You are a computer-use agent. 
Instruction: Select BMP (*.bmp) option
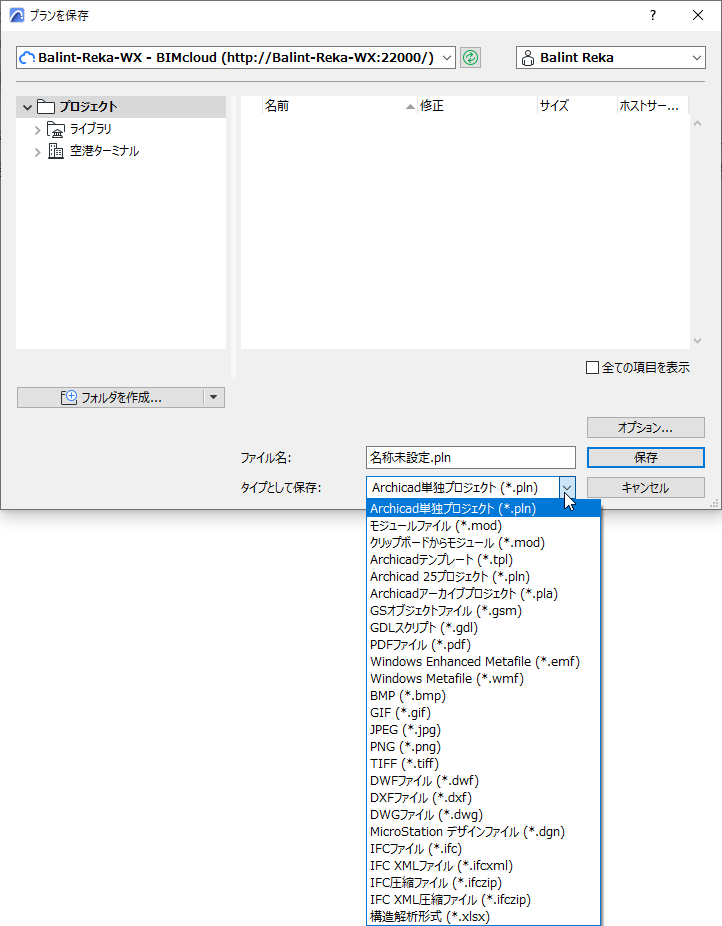click(483, 696)
